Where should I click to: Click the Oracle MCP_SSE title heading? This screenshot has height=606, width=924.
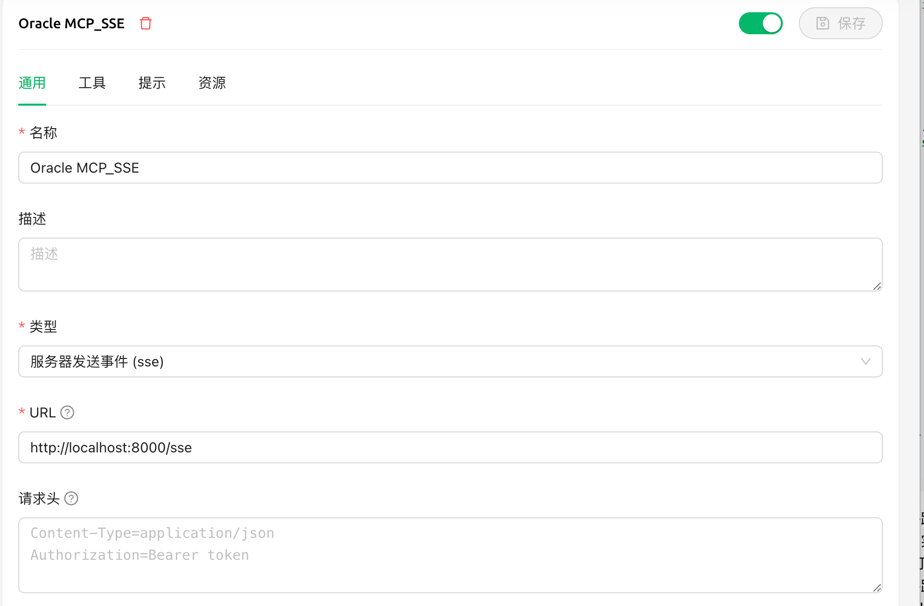click(x=71, y=24)
